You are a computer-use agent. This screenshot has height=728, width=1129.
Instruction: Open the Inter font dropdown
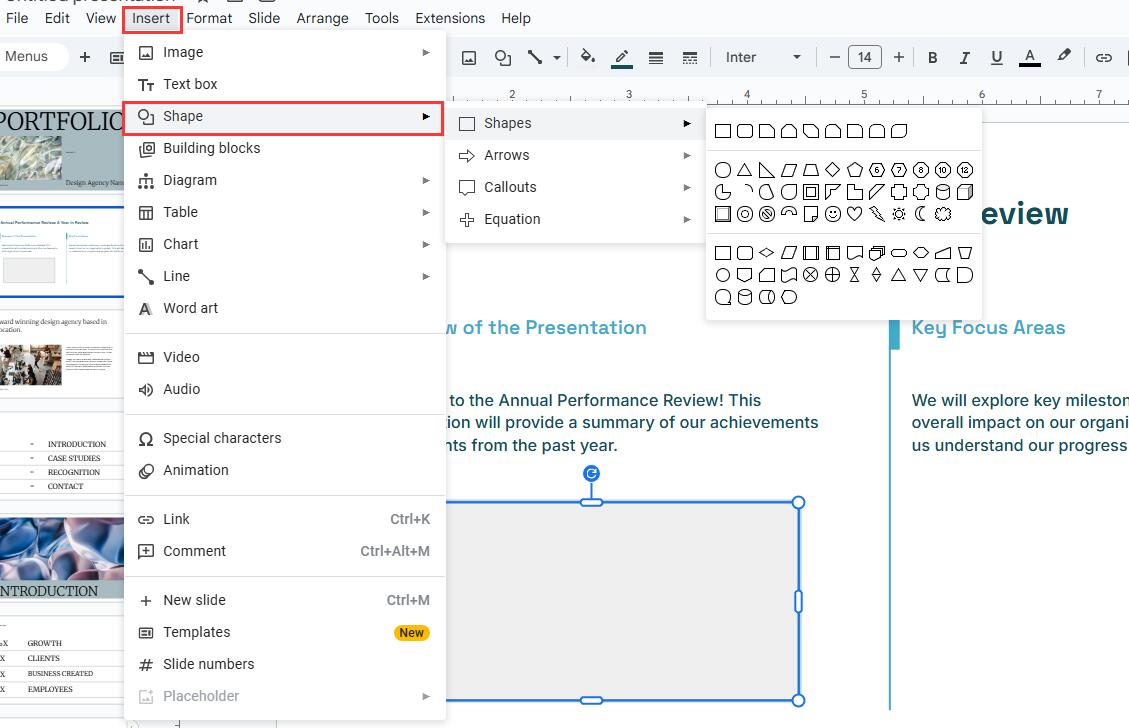tap(763, 58)
